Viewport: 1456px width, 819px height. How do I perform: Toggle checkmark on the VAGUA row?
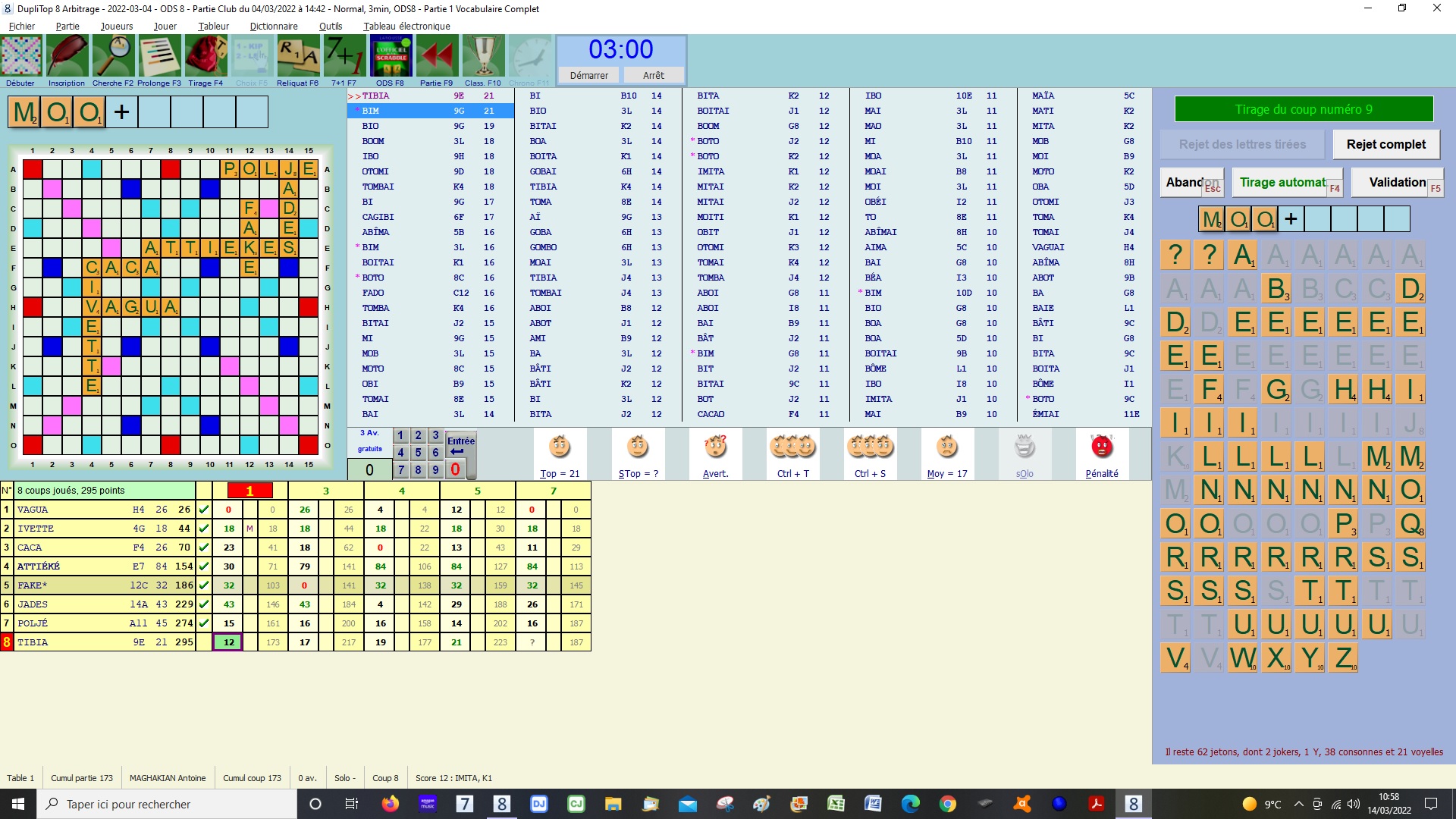point(203,510)
